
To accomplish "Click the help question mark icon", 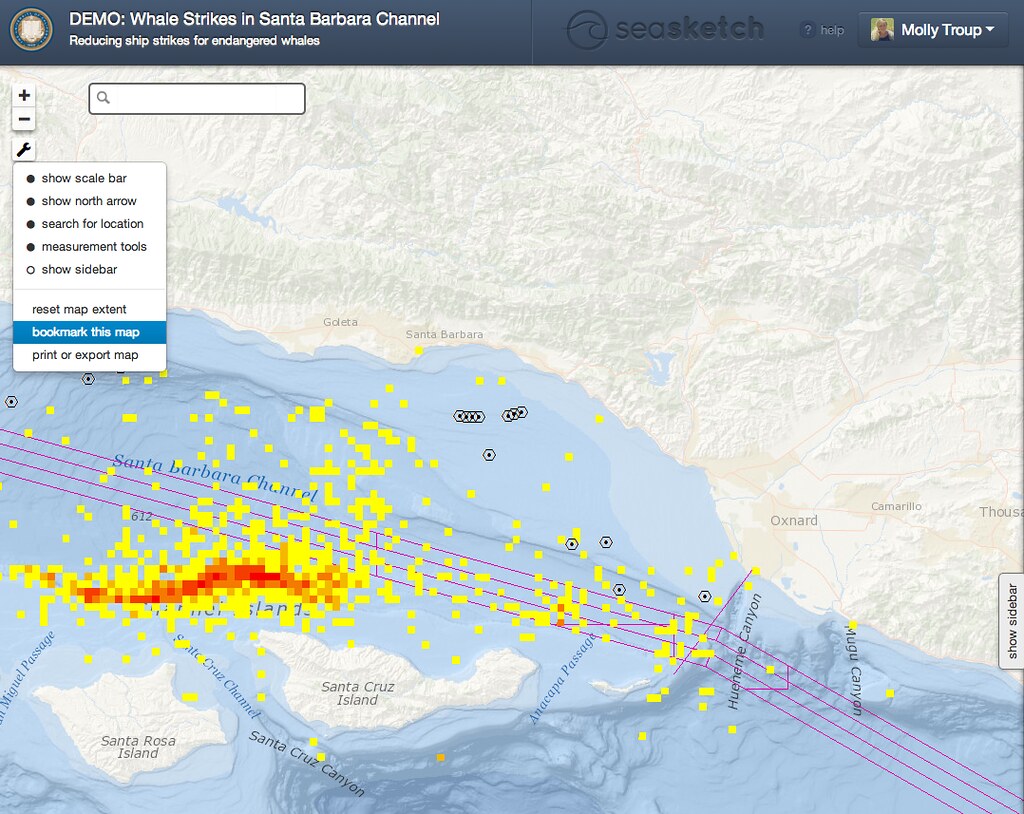I will tap(808, 31).
